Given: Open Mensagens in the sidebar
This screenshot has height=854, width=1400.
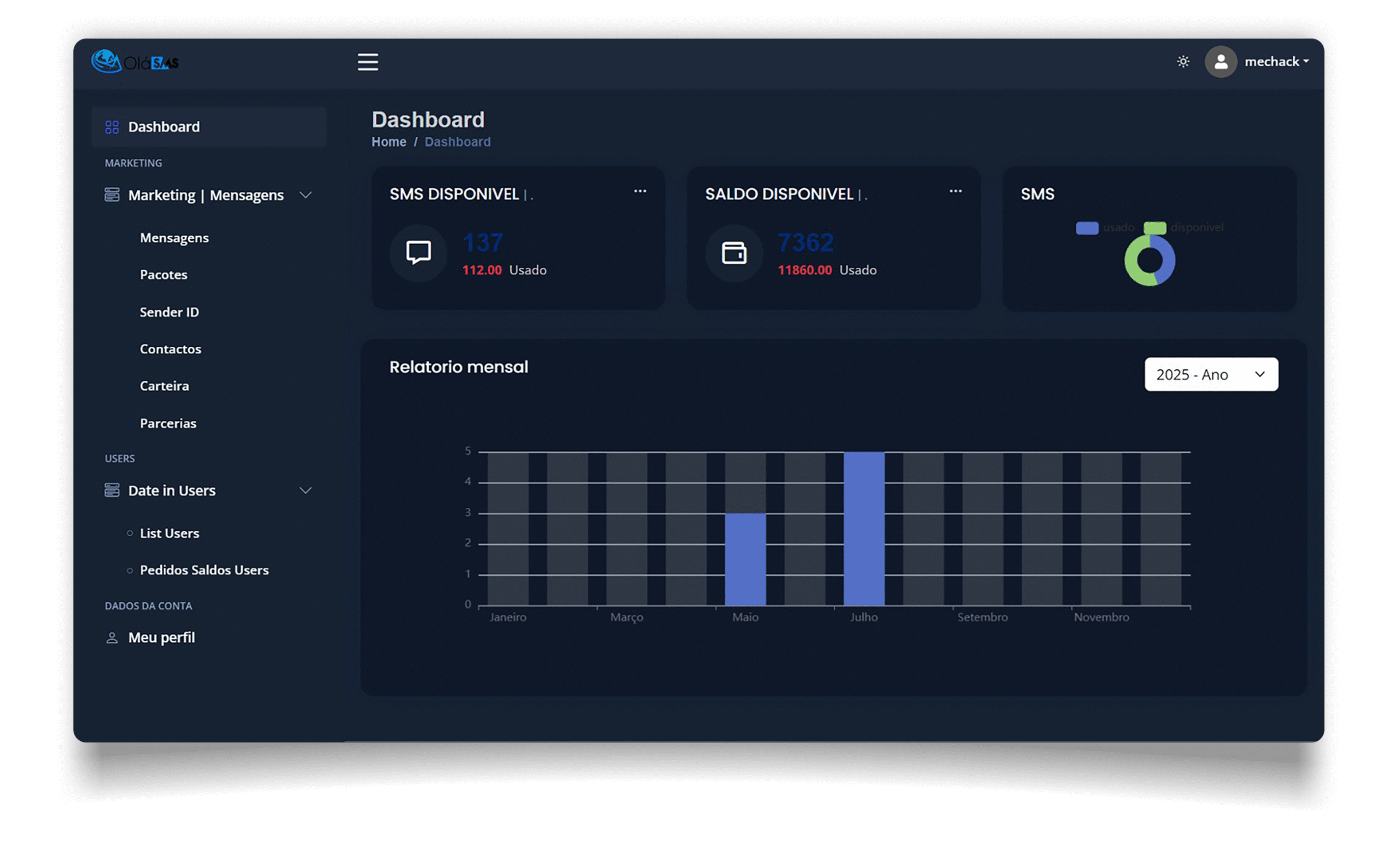Looking at the screenshot, I should [174, 237].
